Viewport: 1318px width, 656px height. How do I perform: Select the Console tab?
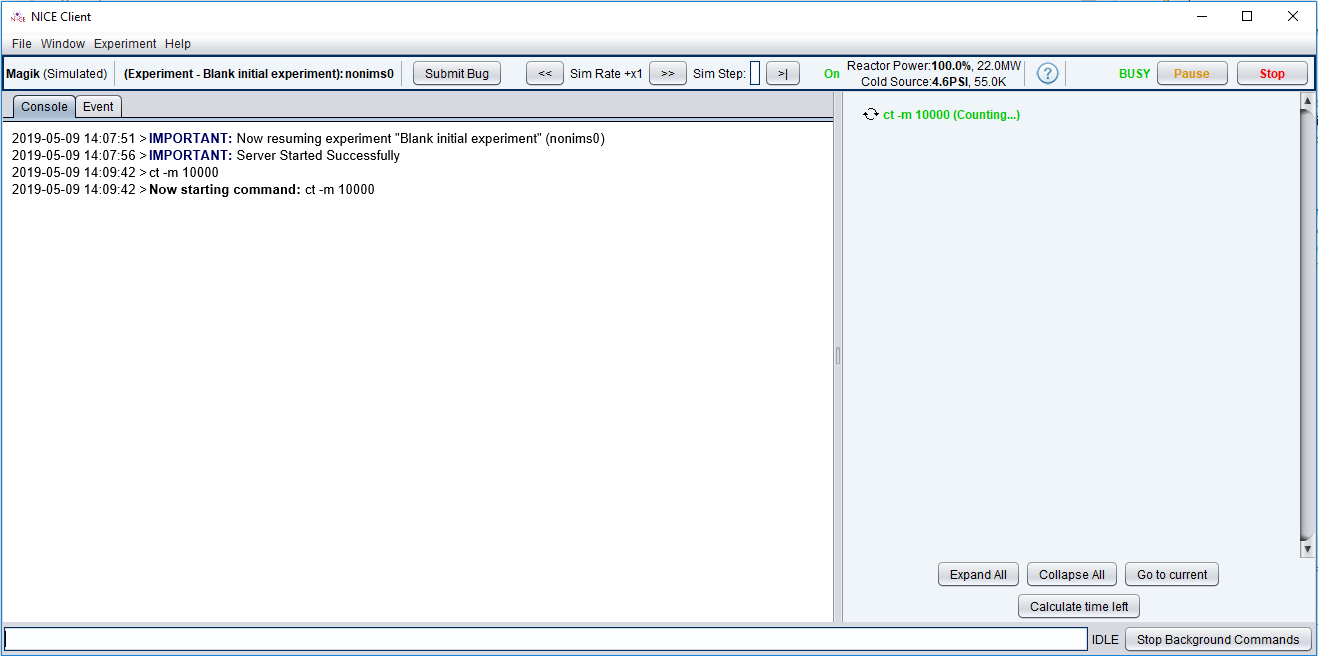pyautogui.click(x=44, y=107)
